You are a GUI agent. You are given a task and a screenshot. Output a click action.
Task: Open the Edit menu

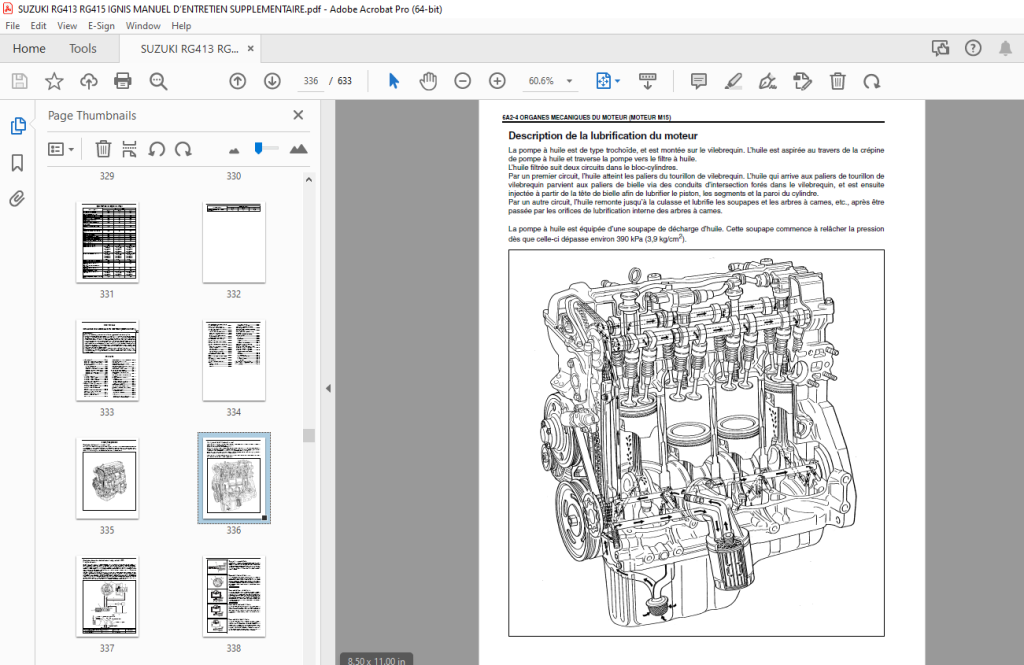(x=39, y=25)
